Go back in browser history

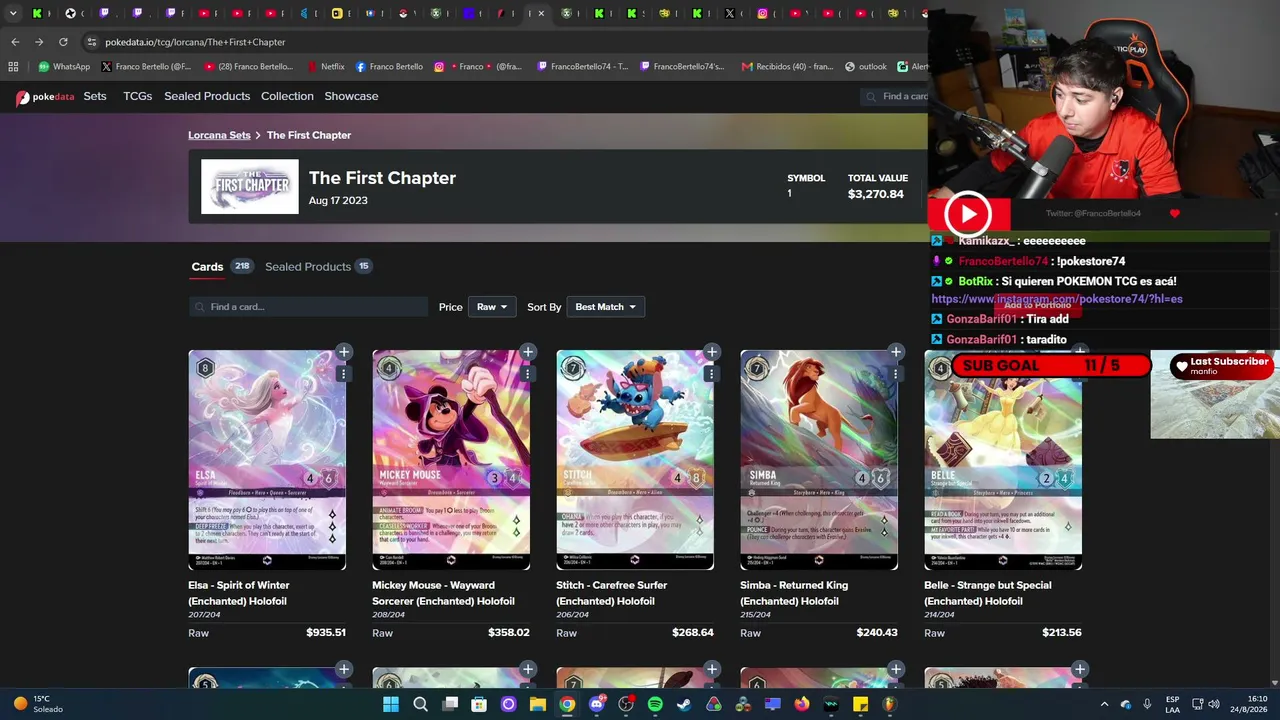point(15,42)
